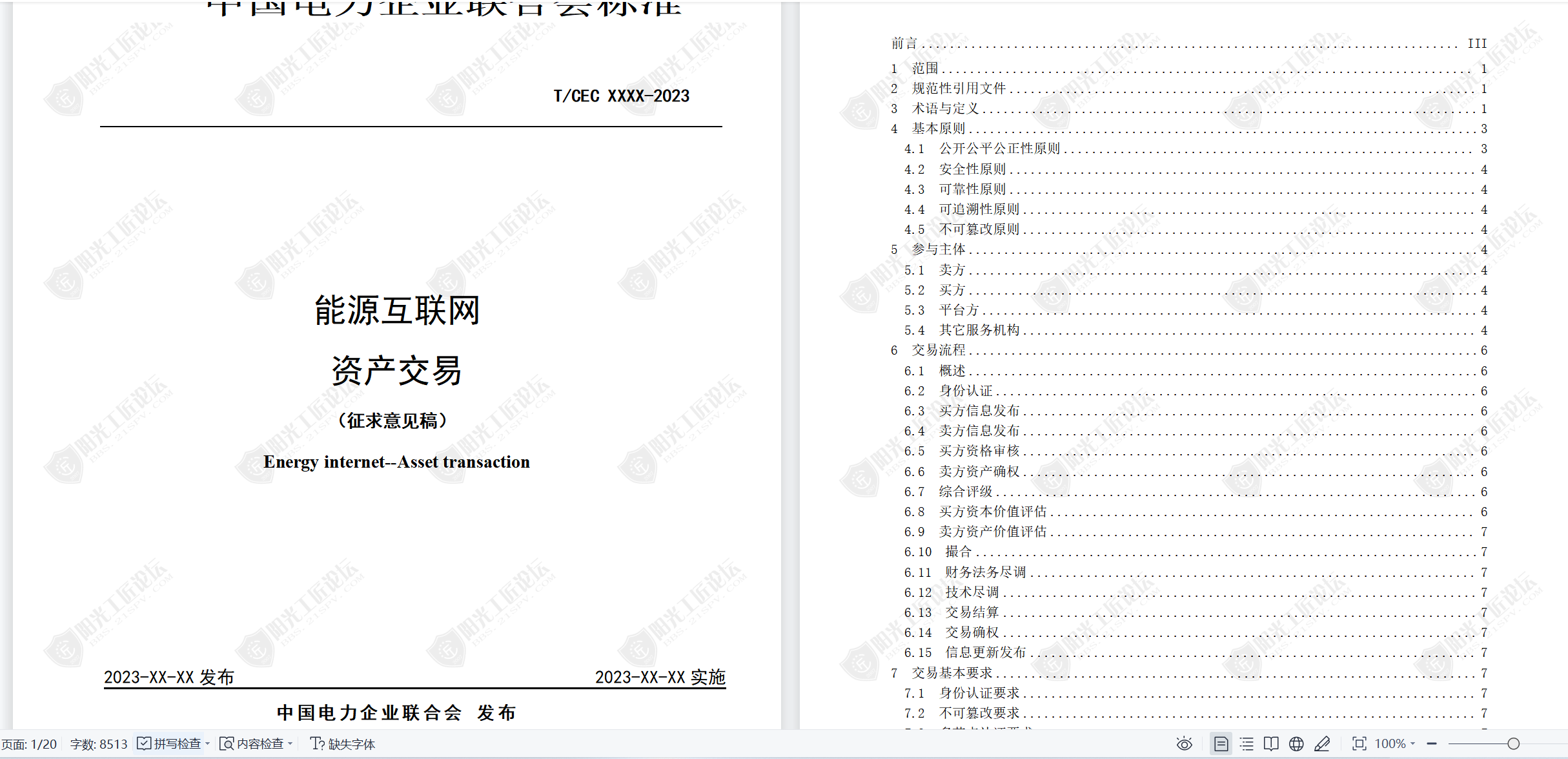Click 6.13 交易结算 entry
The image size is (1568, 759).
(1196, 612)
